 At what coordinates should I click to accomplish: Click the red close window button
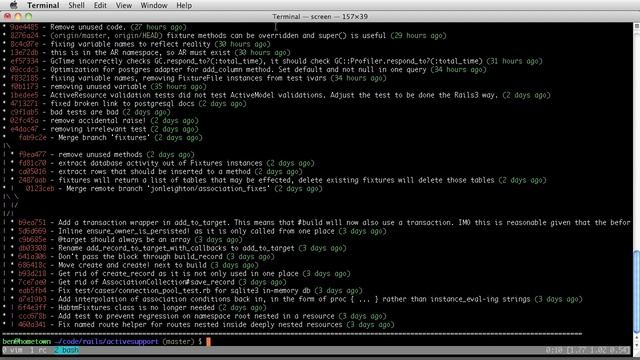coord(7,16)
